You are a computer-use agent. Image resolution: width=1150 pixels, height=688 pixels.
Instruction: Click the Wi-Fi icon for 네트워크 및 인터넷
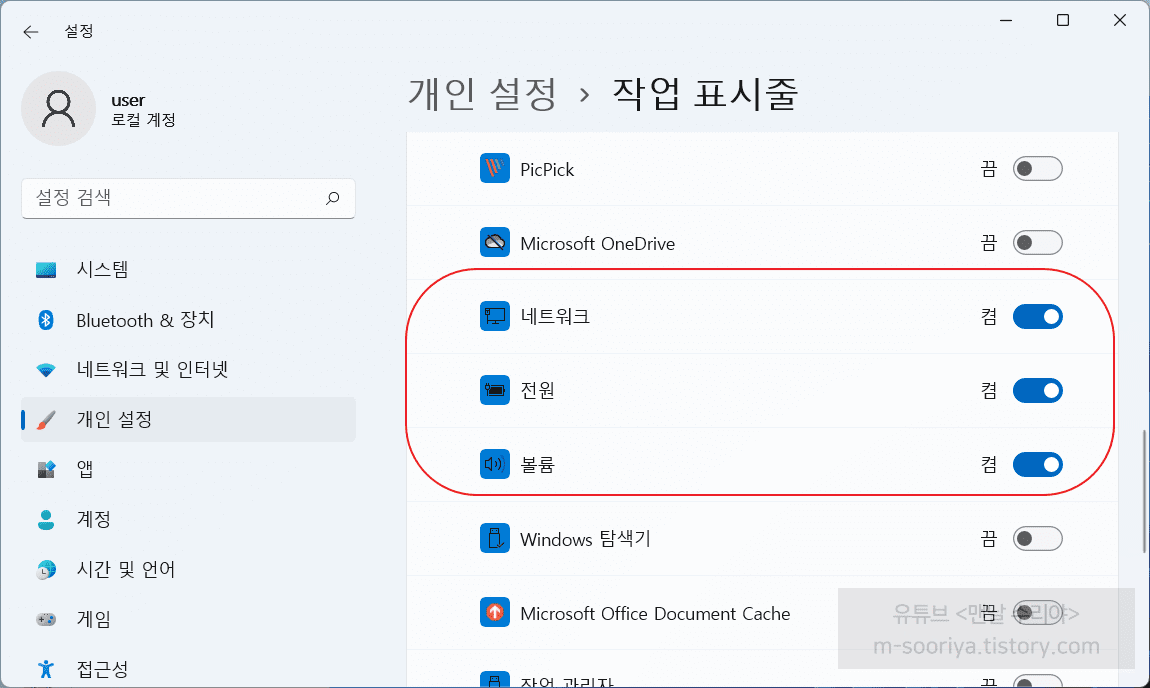point(46,370)
